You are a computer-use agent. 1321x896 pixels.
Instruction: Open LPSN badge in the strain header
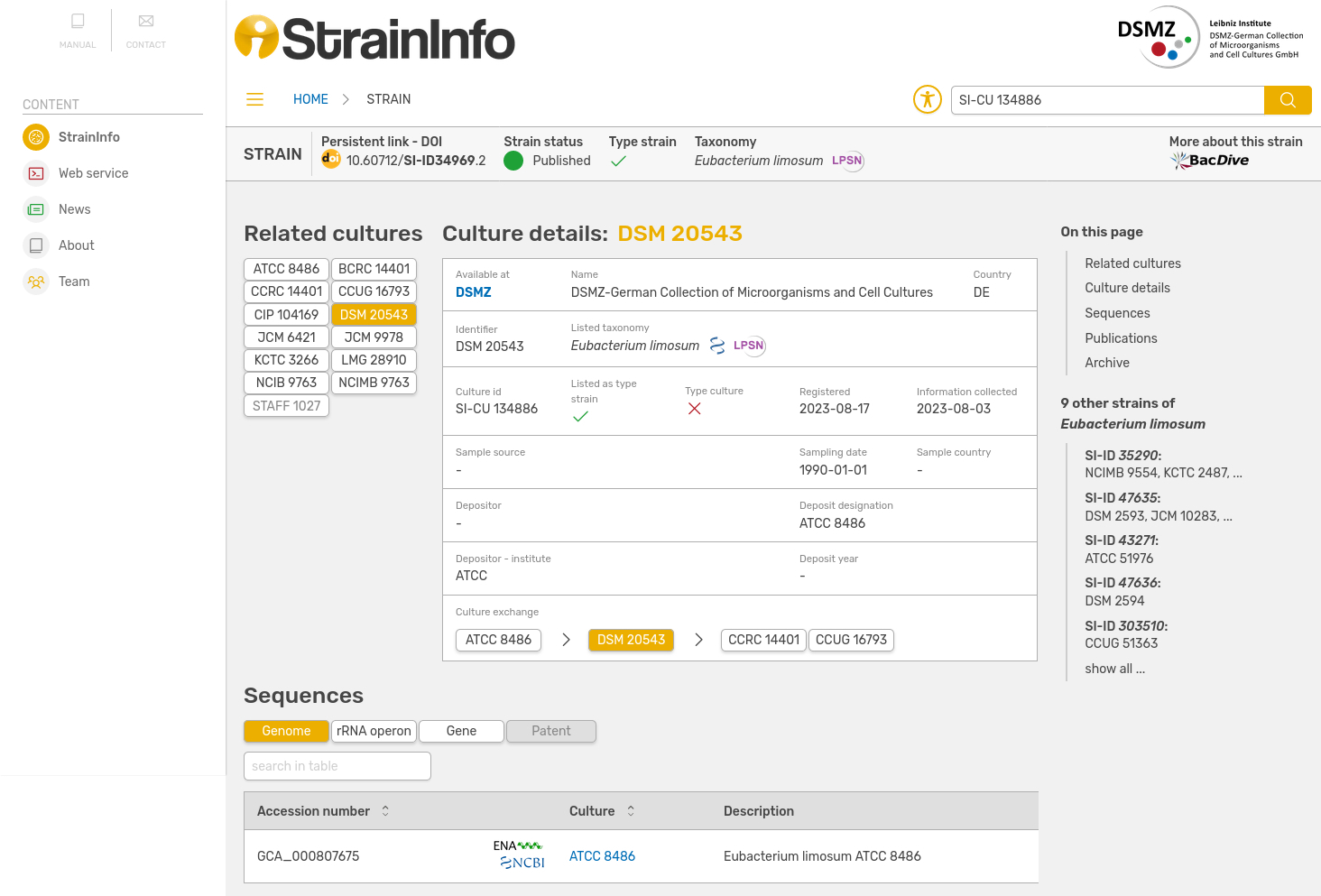847,161
